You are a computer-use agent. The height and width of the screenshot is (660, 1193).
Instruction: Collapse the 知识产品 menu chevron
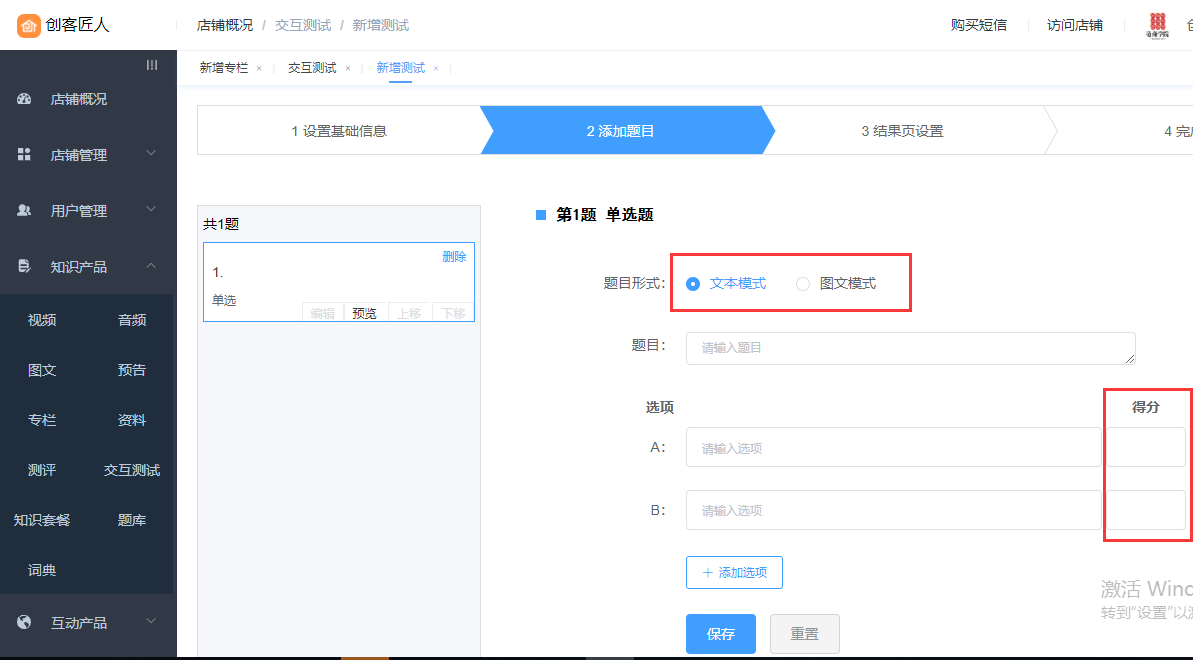coord(151,266)
